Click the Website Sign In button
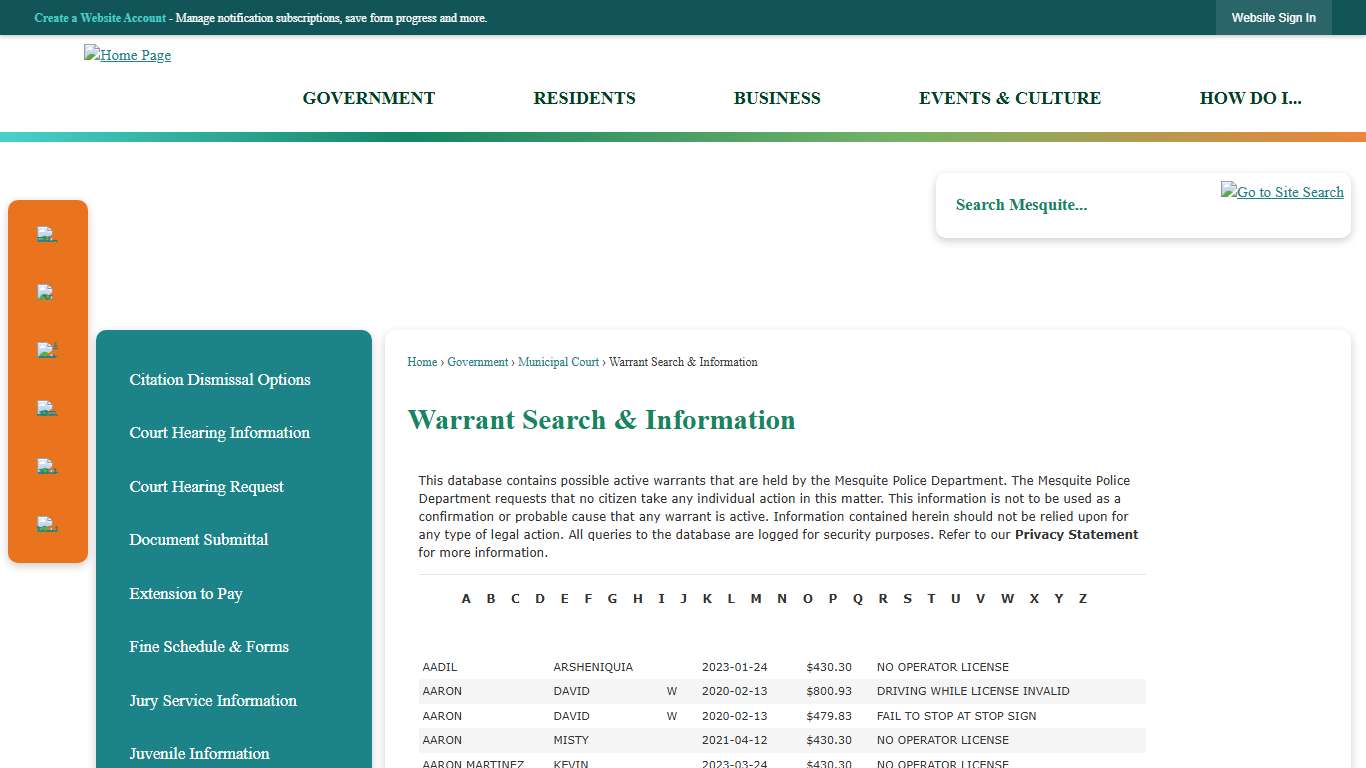Image resolution: width=1366 pixels, height=768 pixels. click(x=1273, y=17)
